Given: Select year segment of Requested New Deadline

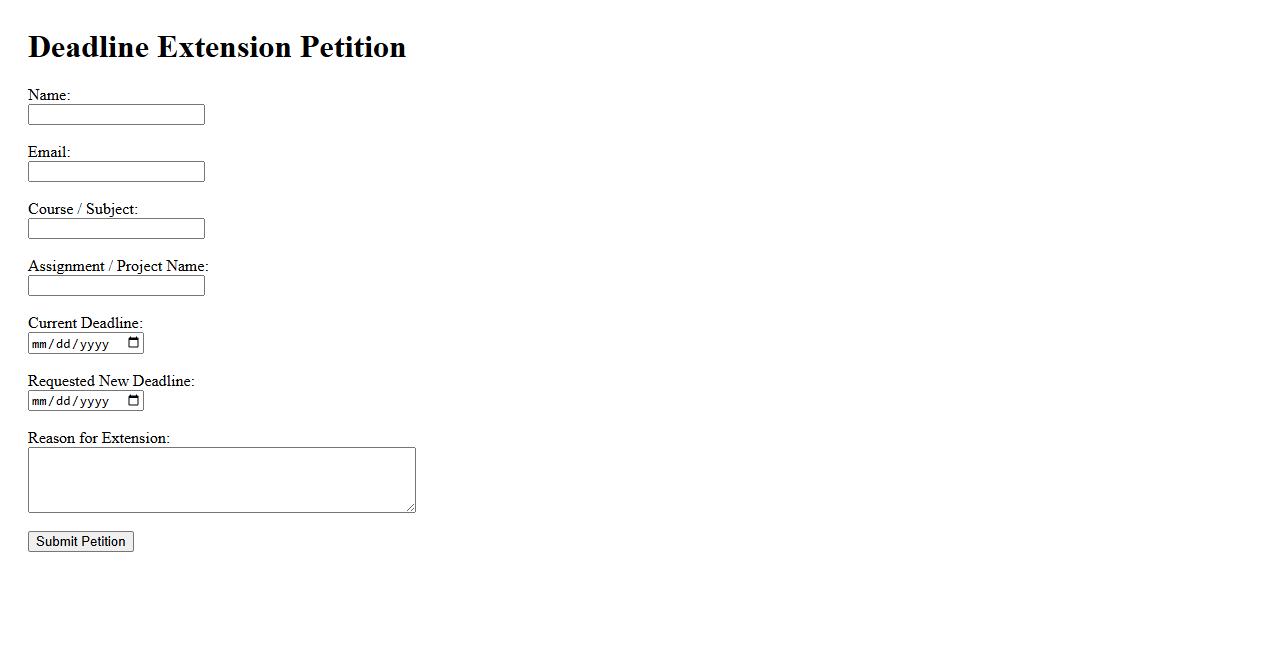Looking at the screenshot, I should tap(94, 402).
